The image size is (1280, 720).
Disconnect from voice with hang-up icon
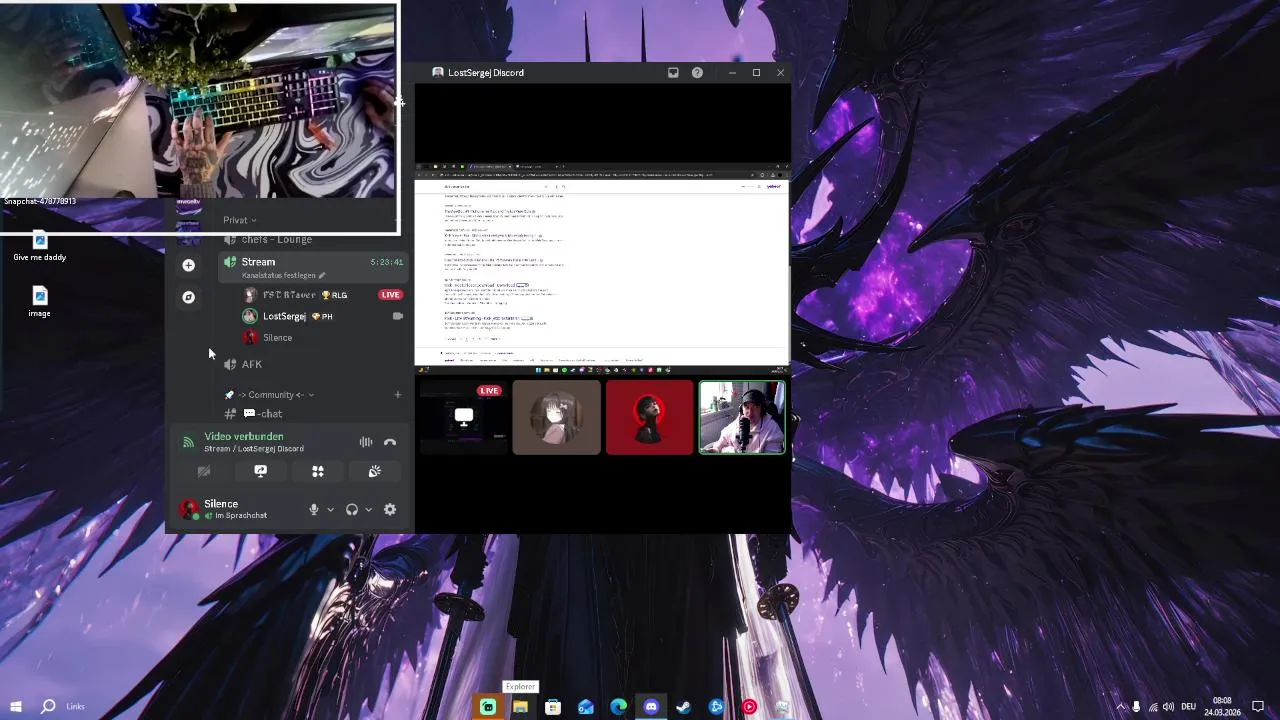pos(390,442)
